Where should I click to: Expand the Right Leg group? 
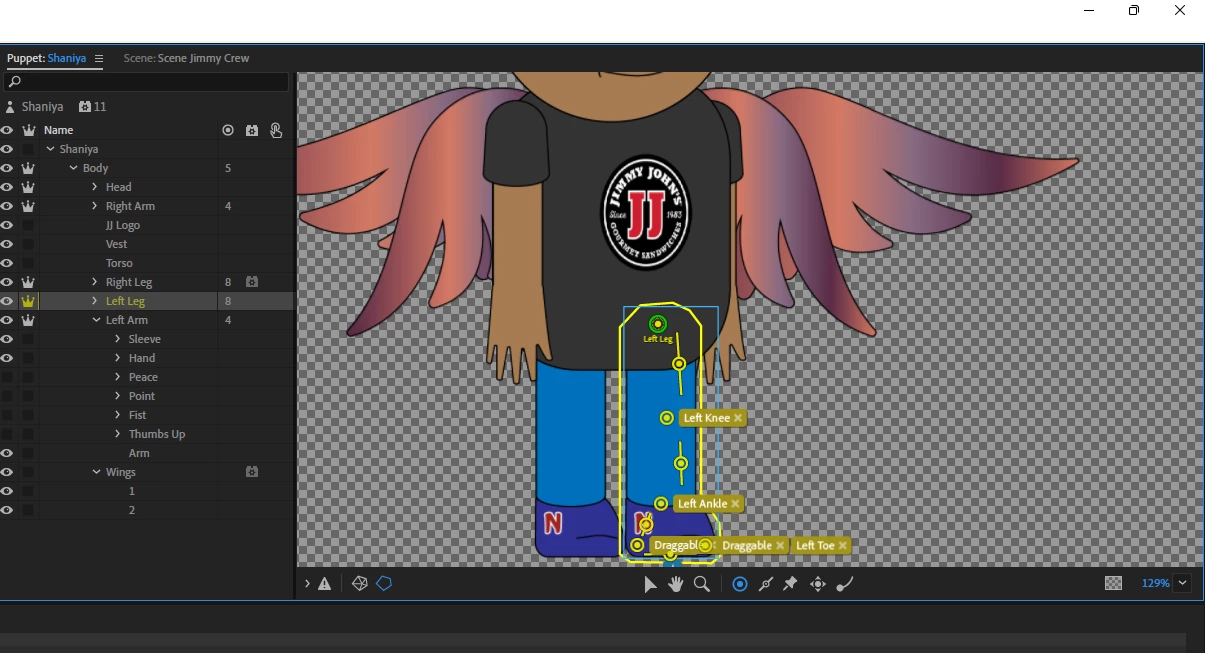[x=95, y=282]
